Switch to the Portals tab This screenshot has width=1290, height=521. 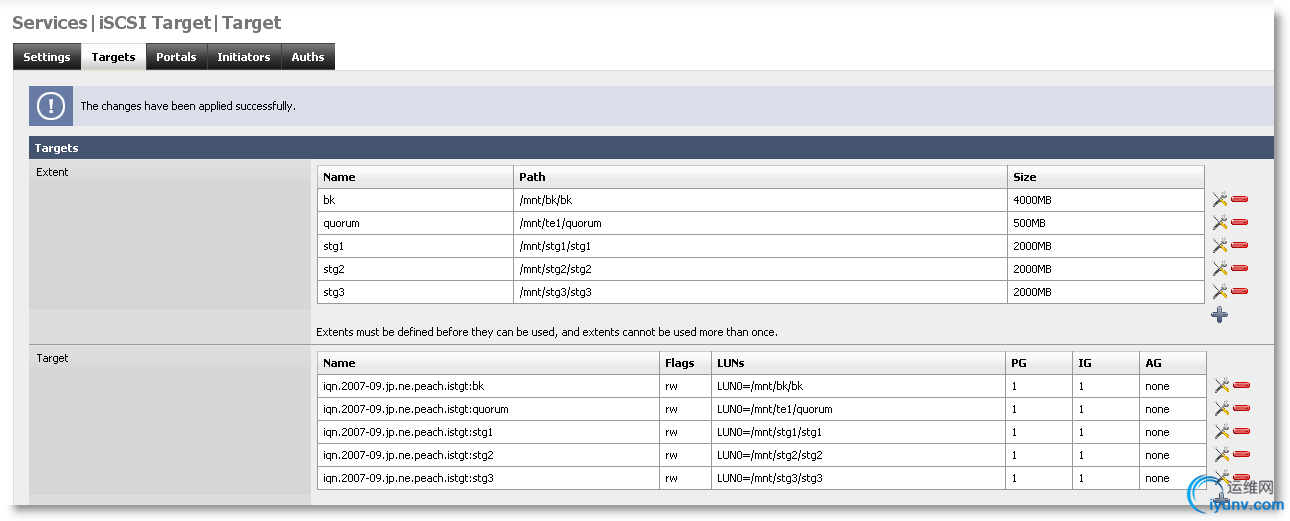(176, 57)
